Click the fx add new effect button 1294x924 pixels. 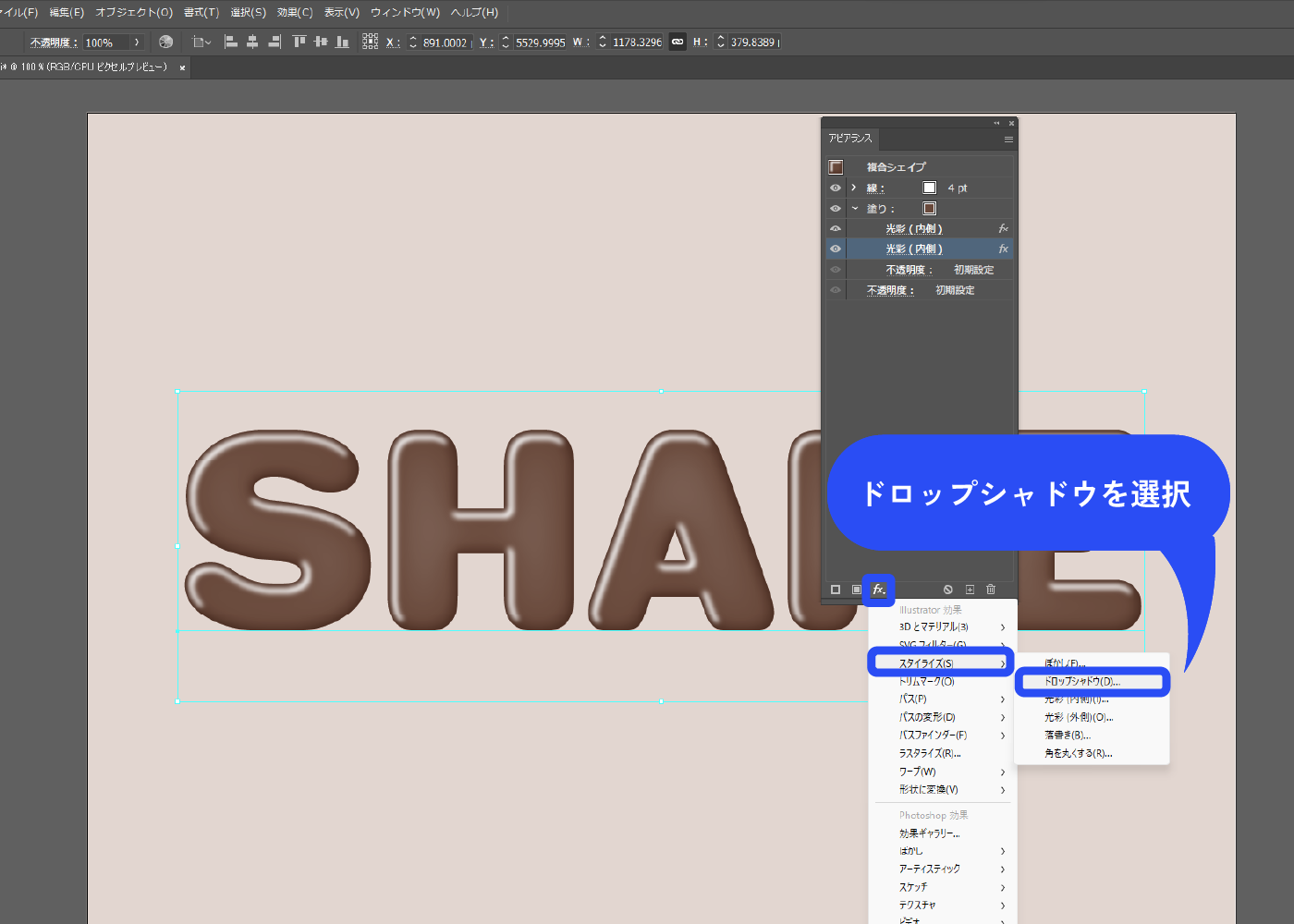point(878,590)
